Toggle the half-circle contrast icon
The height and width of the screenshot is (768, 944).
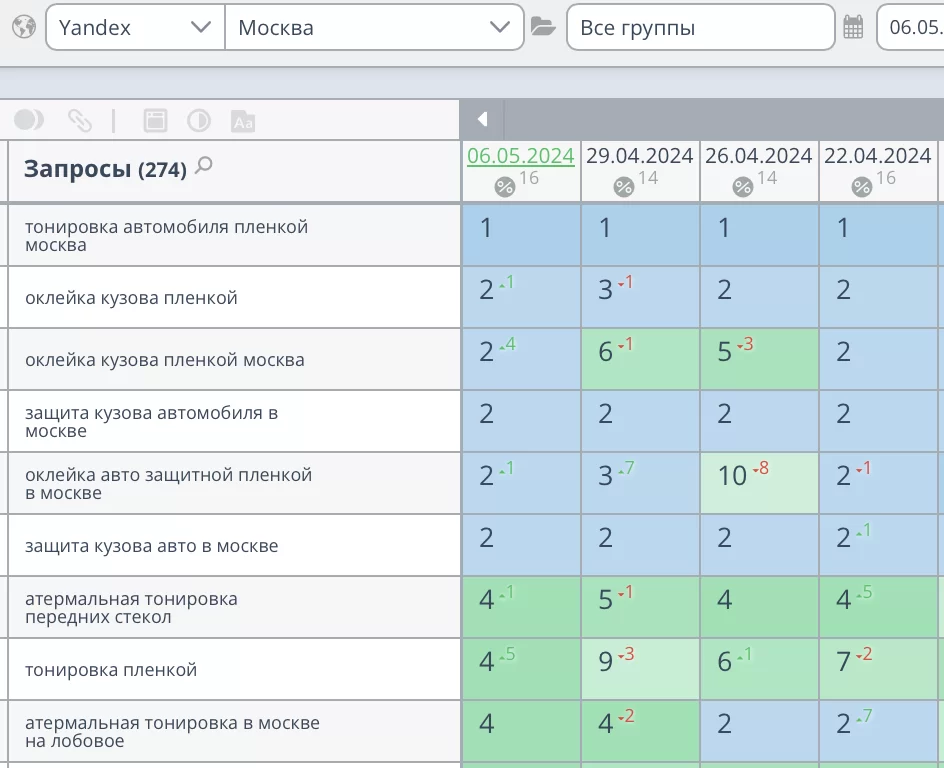[x=199, y=121]
